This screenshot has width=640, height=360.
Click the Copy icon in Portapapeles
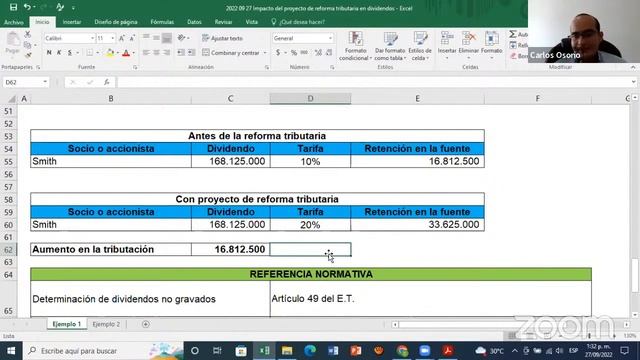click(27, 45)
